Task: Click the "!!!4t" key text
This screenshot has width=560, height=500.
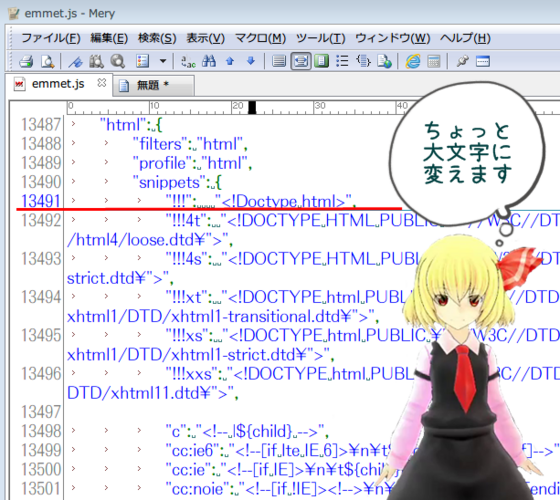Action: point(188,221)
